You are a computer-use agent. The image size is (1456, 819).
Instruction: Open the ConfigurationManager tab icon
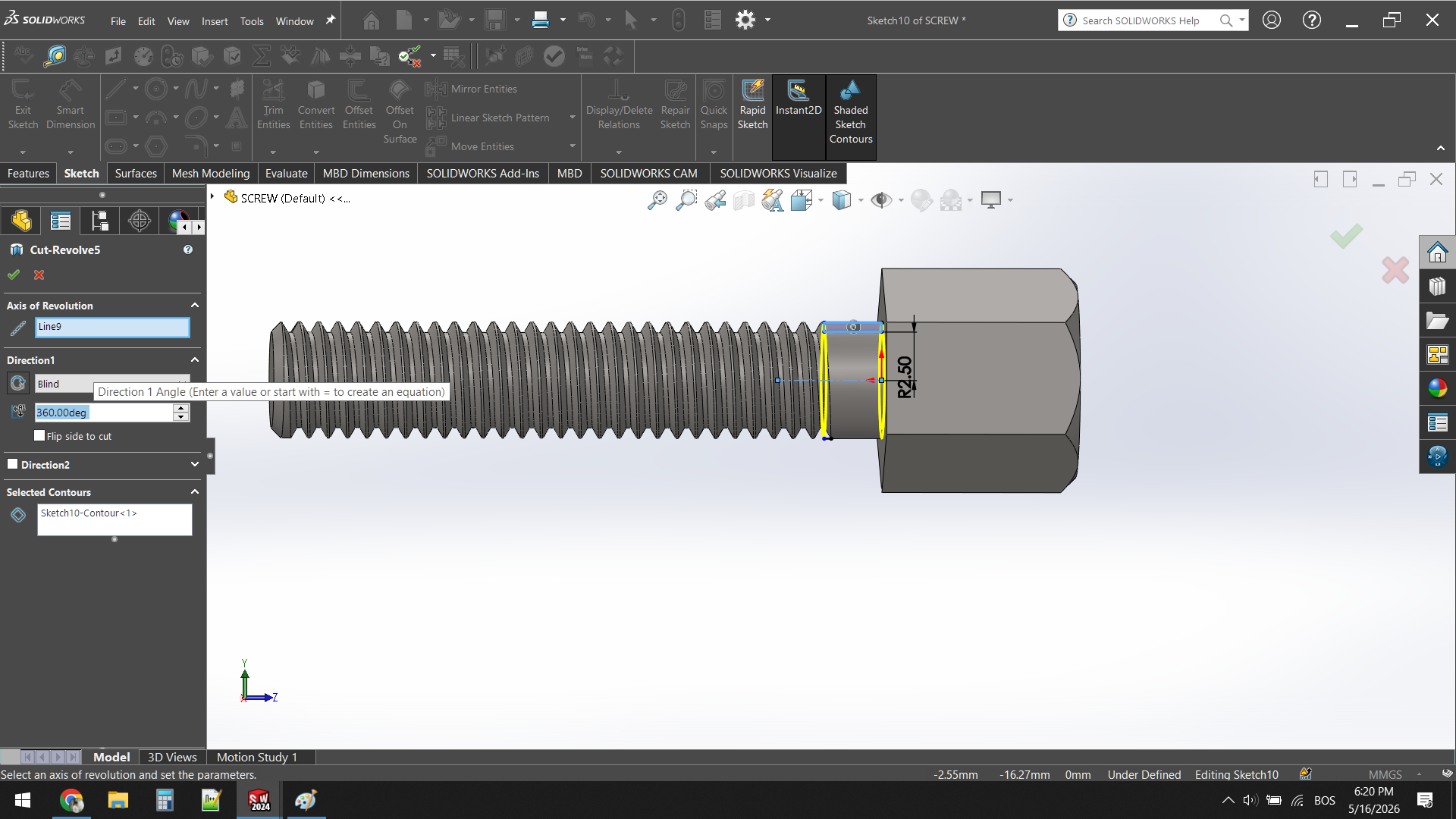pyautogui.click(x=100, y=221)
